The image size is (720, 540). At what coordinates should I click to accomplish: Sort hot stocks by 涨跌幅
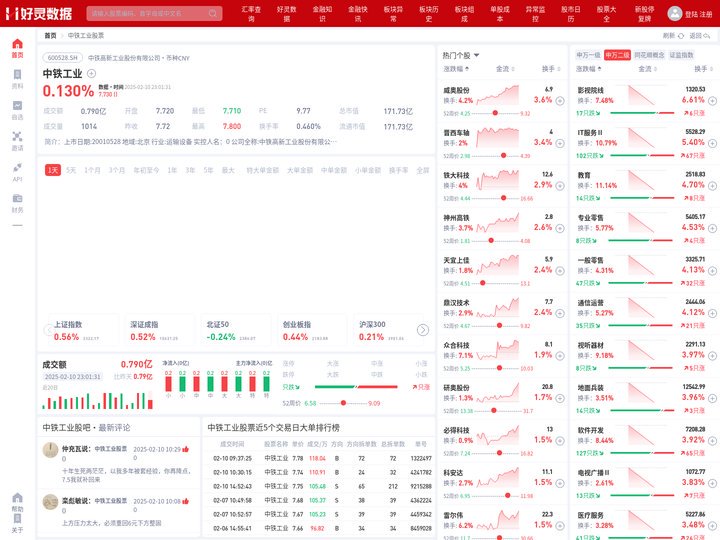(456, 69)
